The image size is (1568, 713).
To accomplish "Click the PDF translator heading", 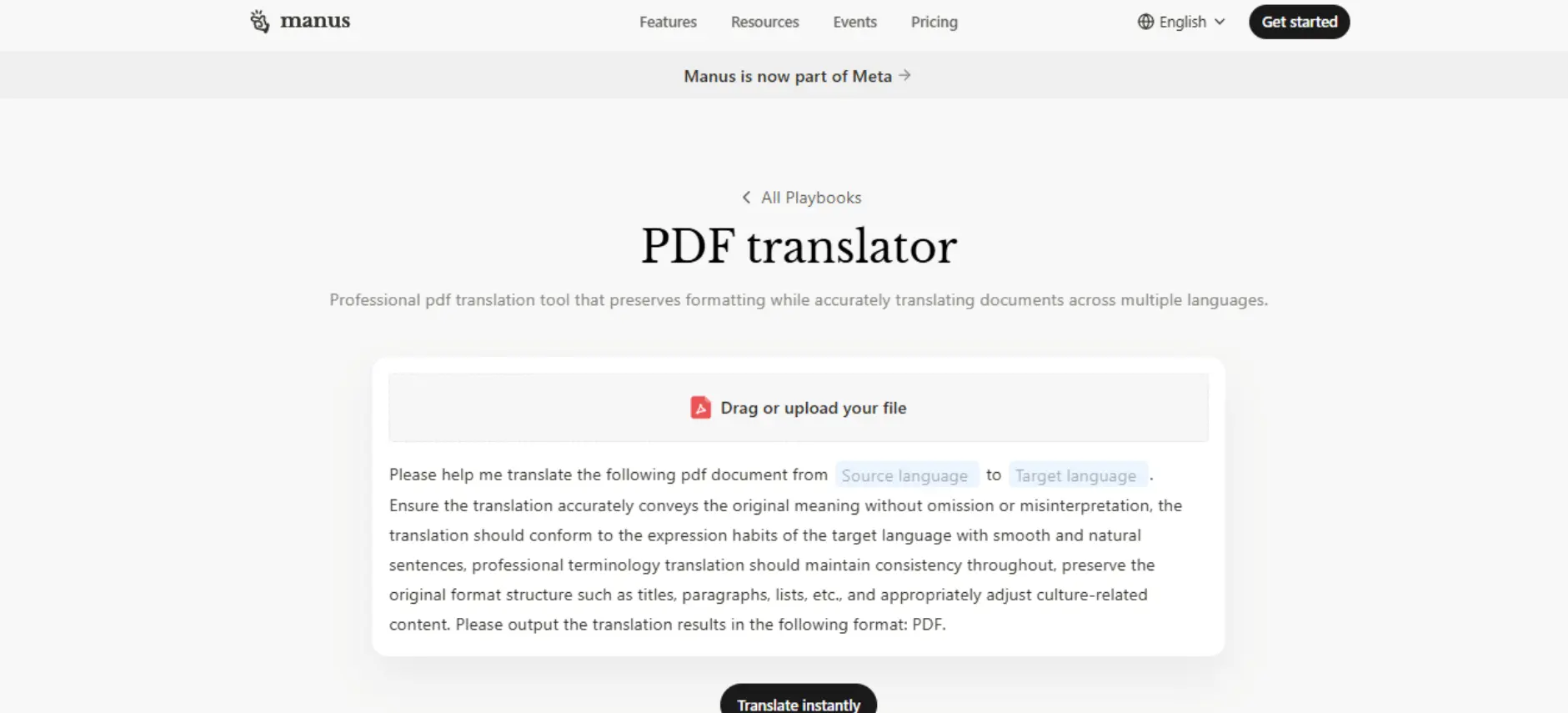I will point(799,247).
